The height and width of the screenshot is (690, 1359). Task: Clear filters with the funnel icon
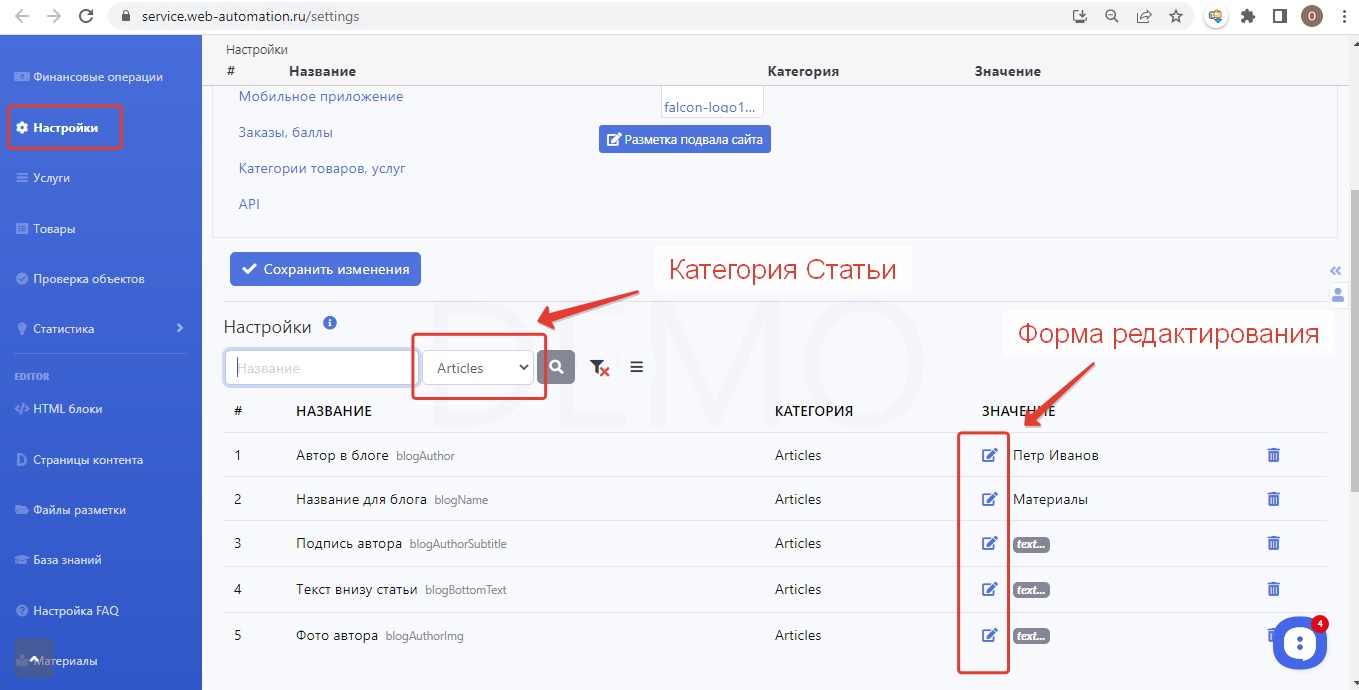pos(599,368)
